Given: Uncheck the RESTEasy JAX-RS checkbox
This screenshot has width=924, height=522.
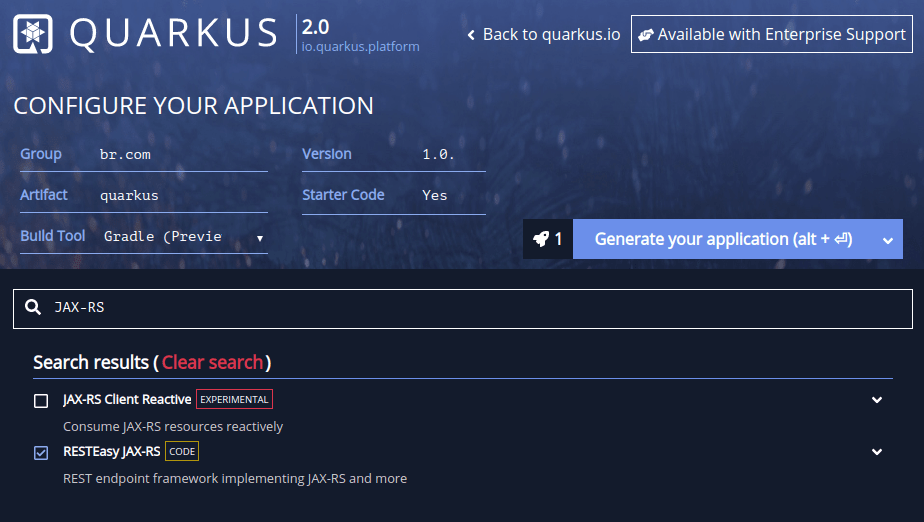Looking at the screenshot, I should coord(41,452).
